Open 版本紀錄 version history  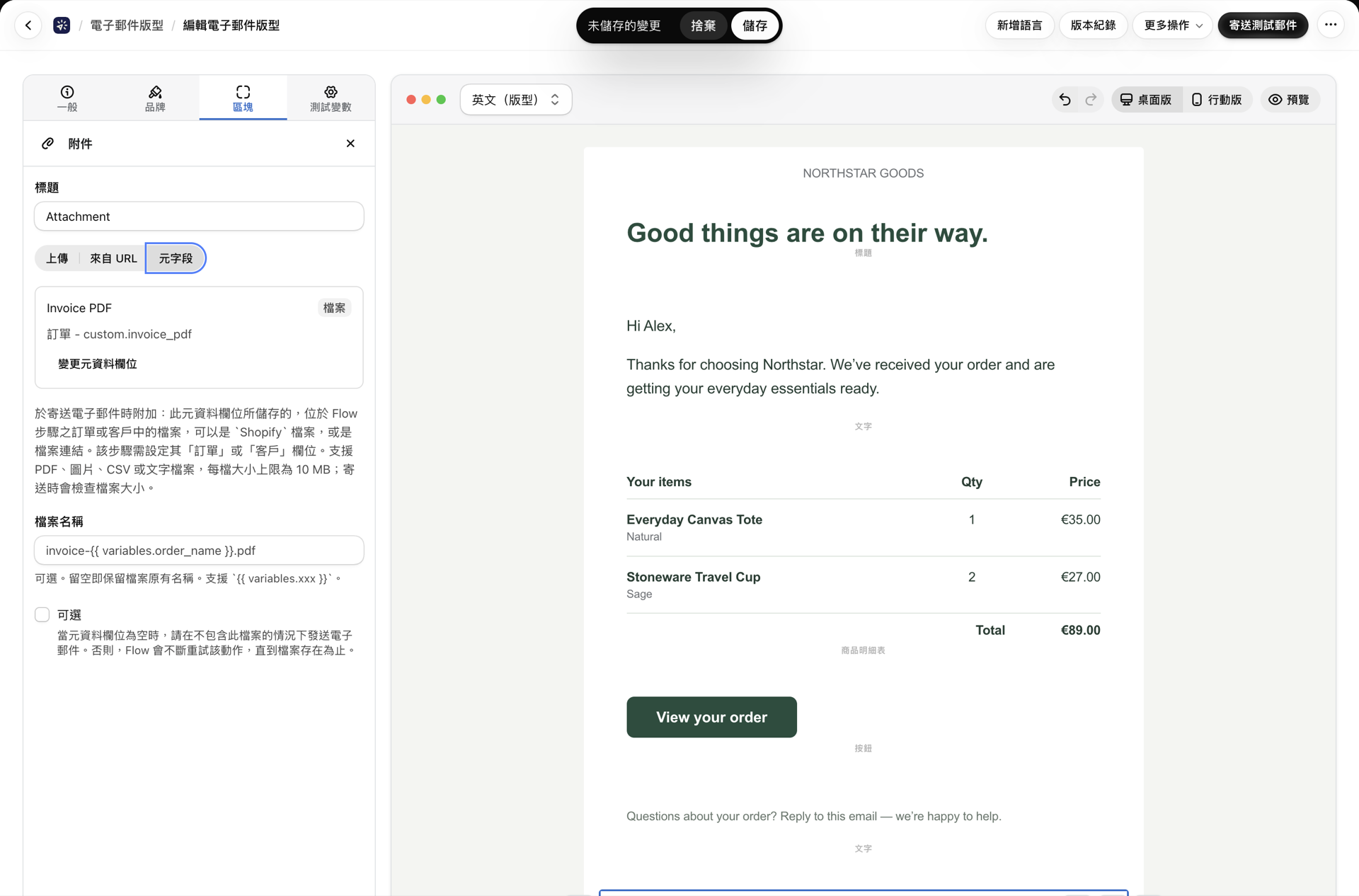coord(1094,25)
